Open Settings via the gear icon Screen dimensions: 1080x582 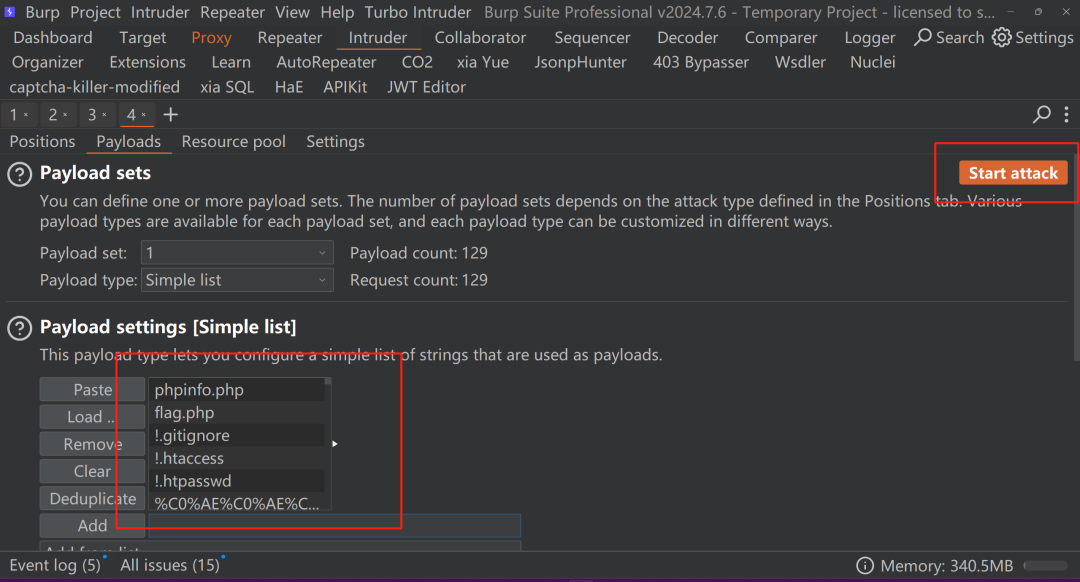click(1001, 37)
